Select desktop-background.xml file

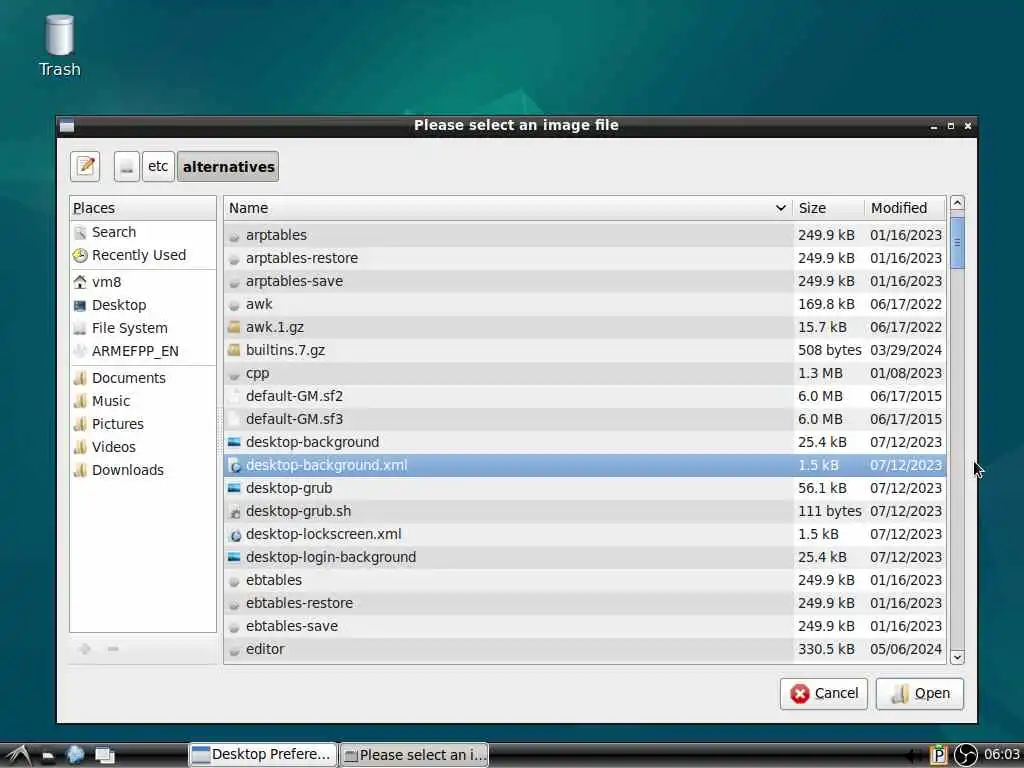click(x=584, y=465)
